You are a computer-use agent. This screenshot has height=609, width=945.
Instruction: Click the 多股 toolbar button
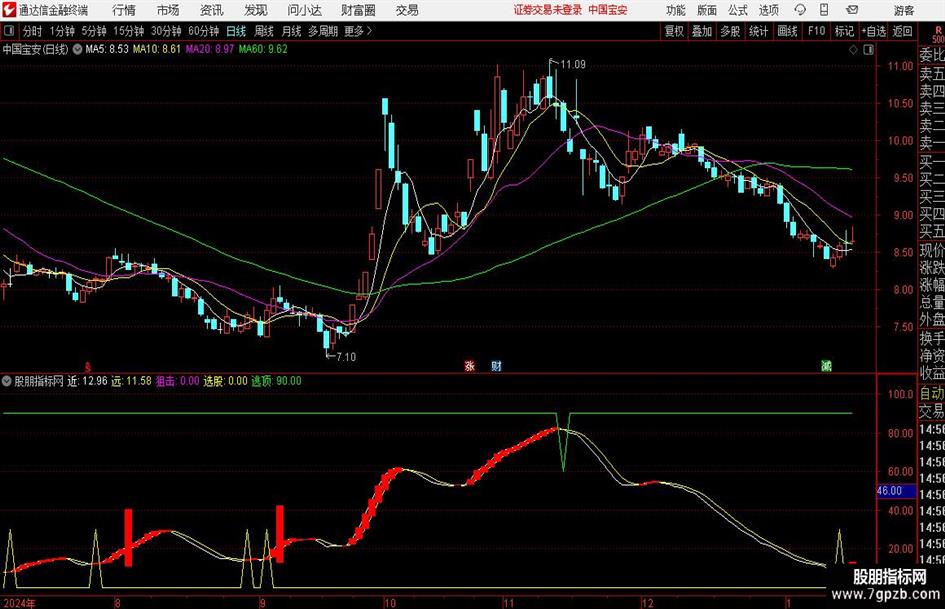[730, 31]
